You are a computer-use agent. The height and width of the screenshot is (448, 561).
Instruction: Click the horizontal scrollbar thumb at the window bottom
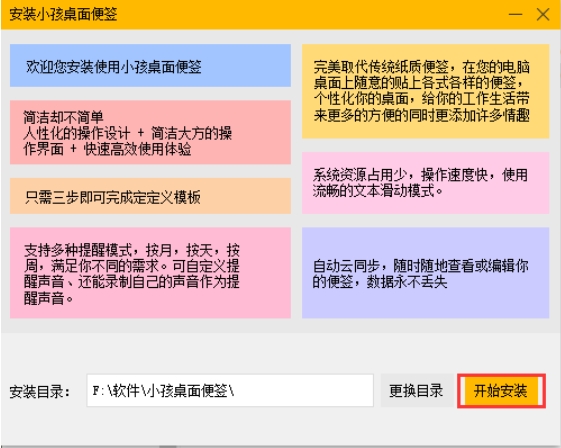coord(168,447)
